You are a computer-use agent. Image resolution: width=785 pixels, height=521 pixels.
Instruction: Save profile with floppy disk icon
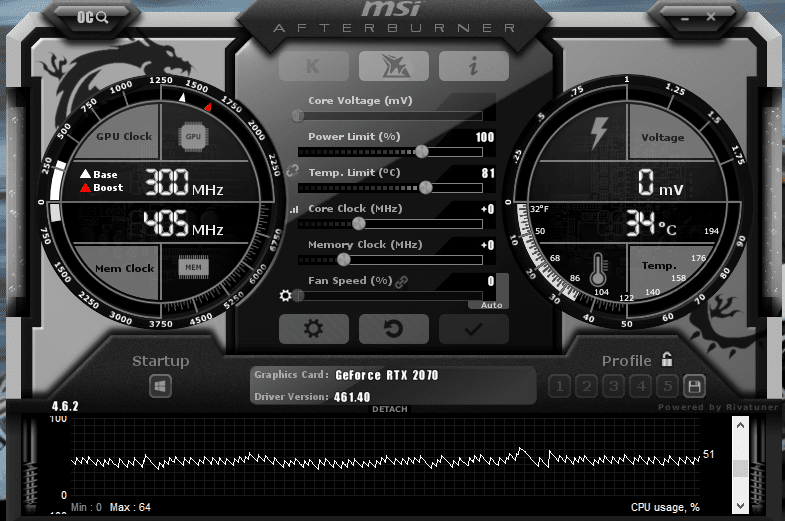pos(694,386)
